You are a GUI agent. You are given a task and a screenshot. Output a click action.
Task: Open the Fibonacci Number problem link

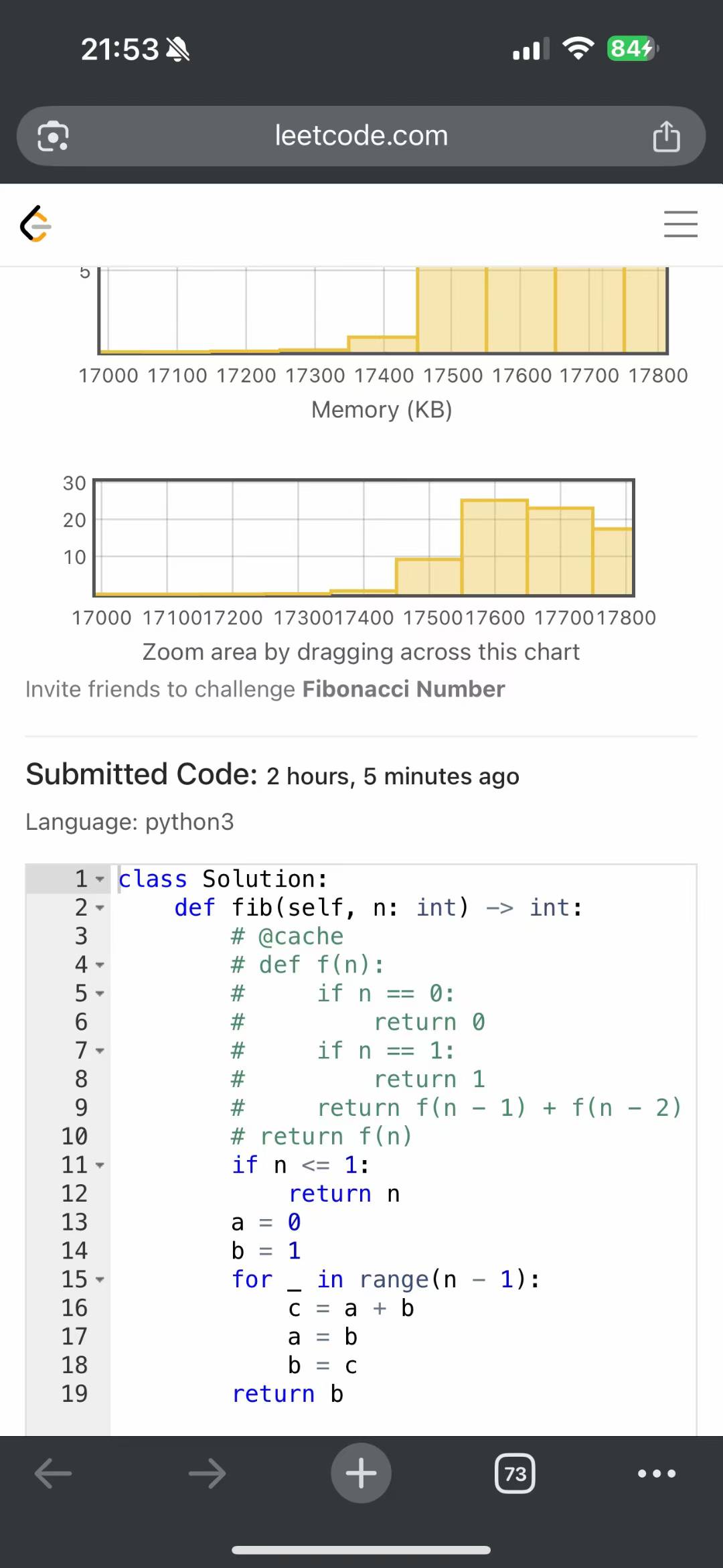coord(404,689)
